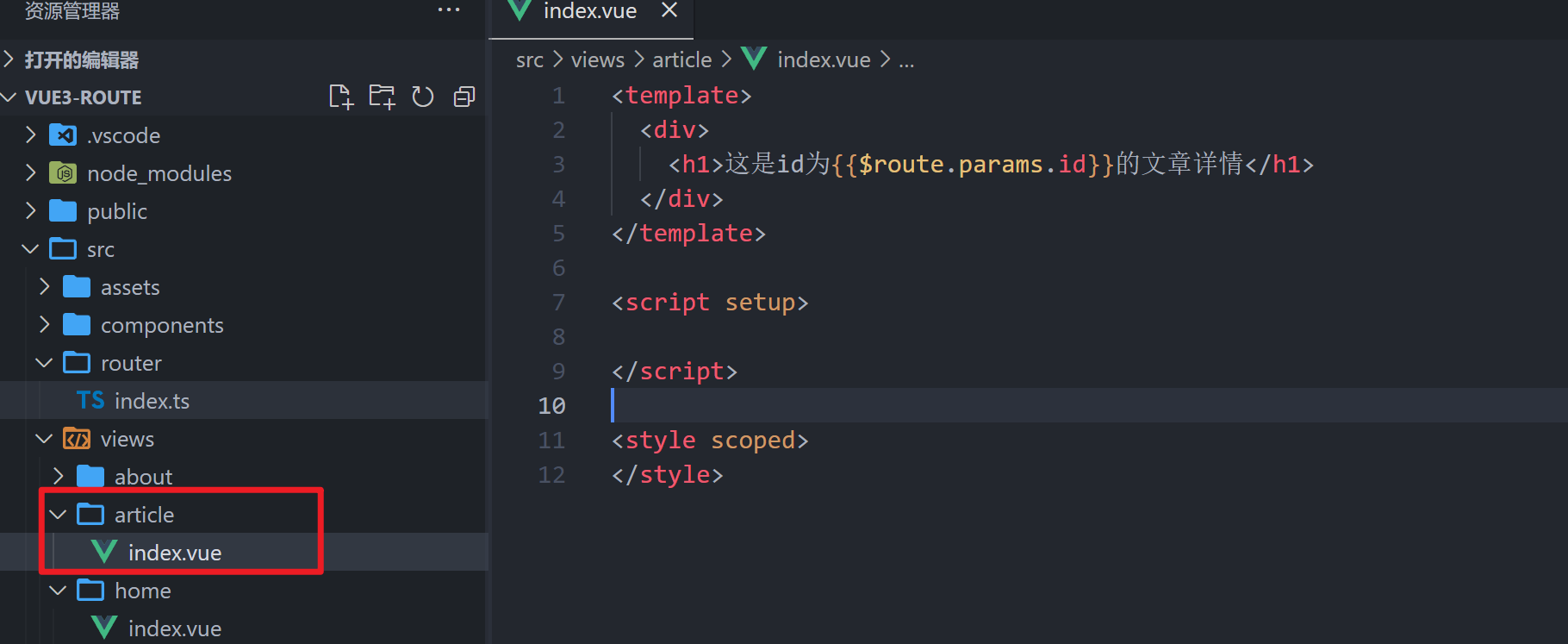Click line number 12 in the gutter
Screen dimensions: 1568x644
point(551,475)
